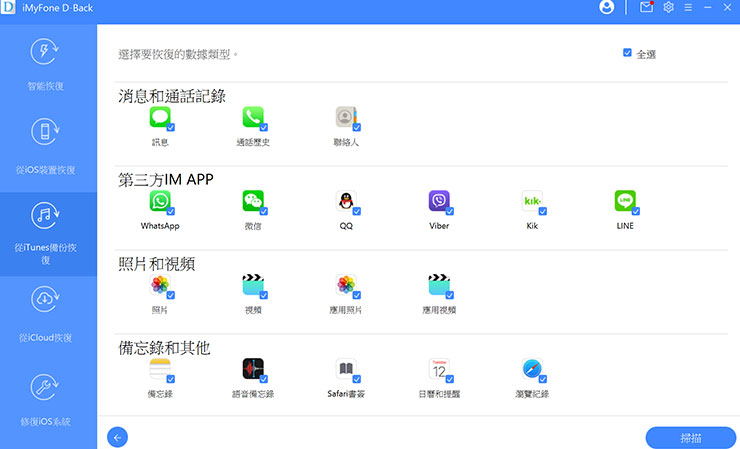Open the mail feedback icon
This screenshot has height=449, width=740.
(647, 7)
